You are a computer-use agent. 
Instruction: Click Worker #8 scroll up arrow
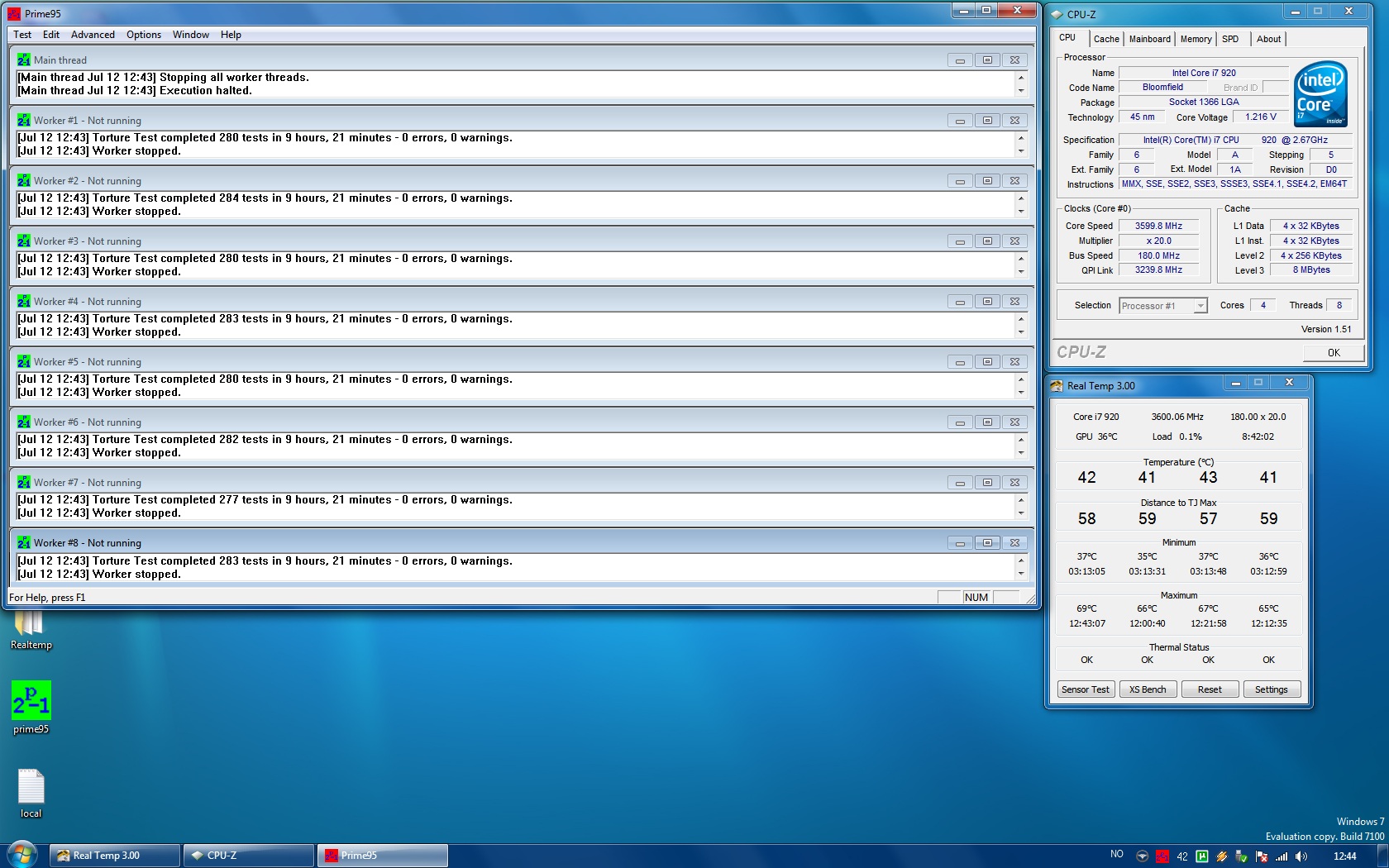click(1021, 560)
